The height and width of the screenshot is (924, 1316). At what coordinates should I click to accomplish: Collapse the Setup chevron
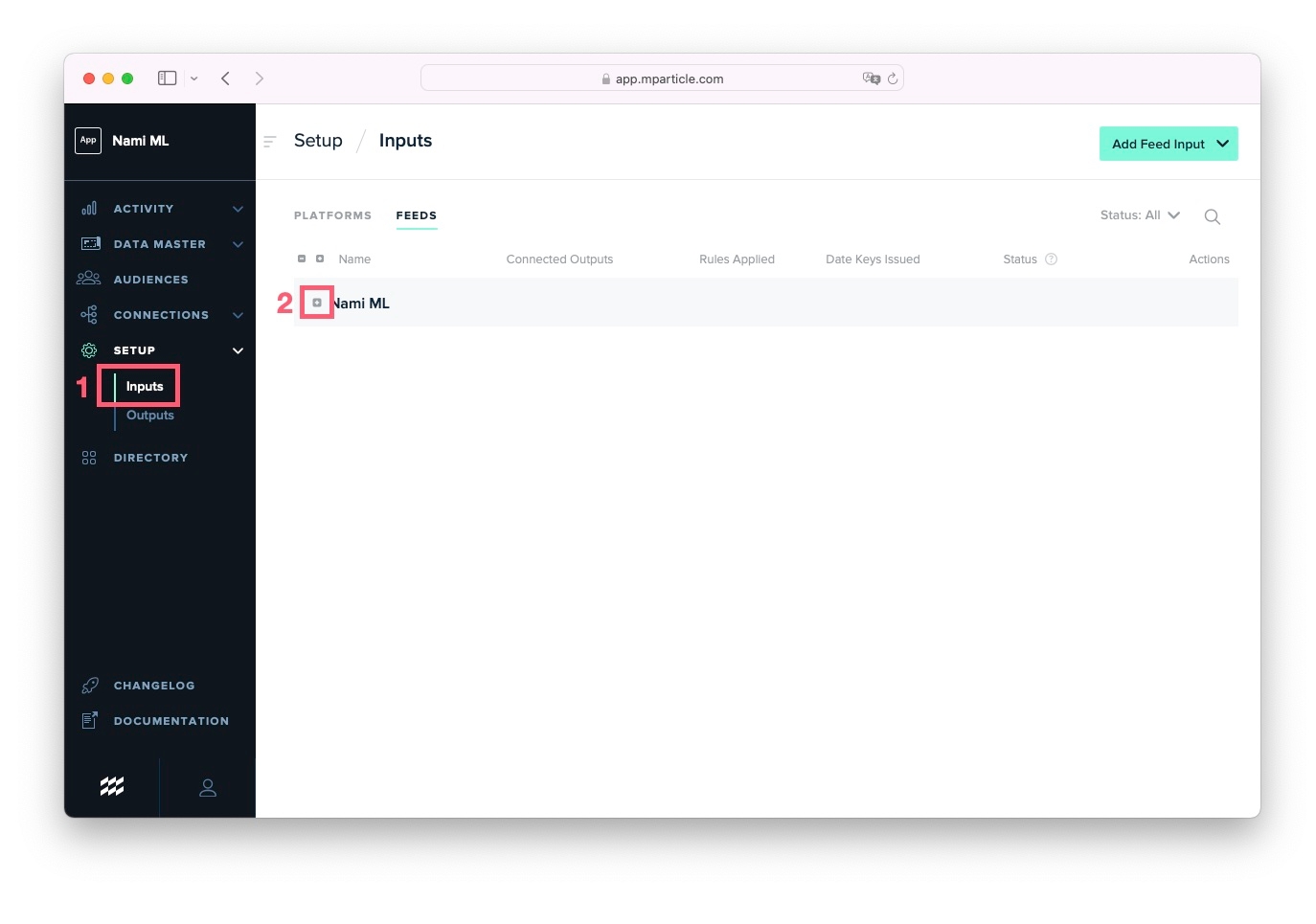coord(238,350)
